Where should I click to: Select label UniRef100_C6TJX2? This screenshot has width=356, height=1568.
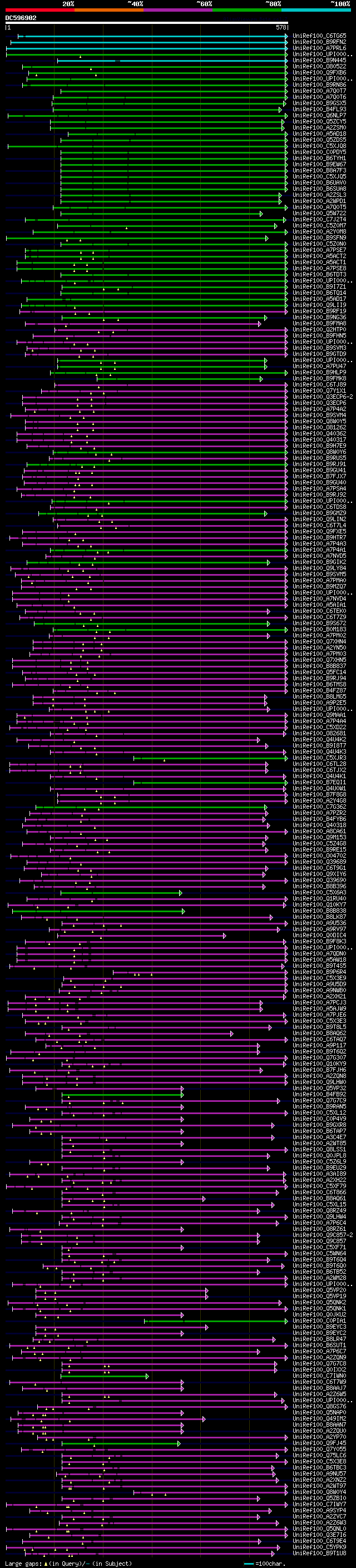(319, 770)
